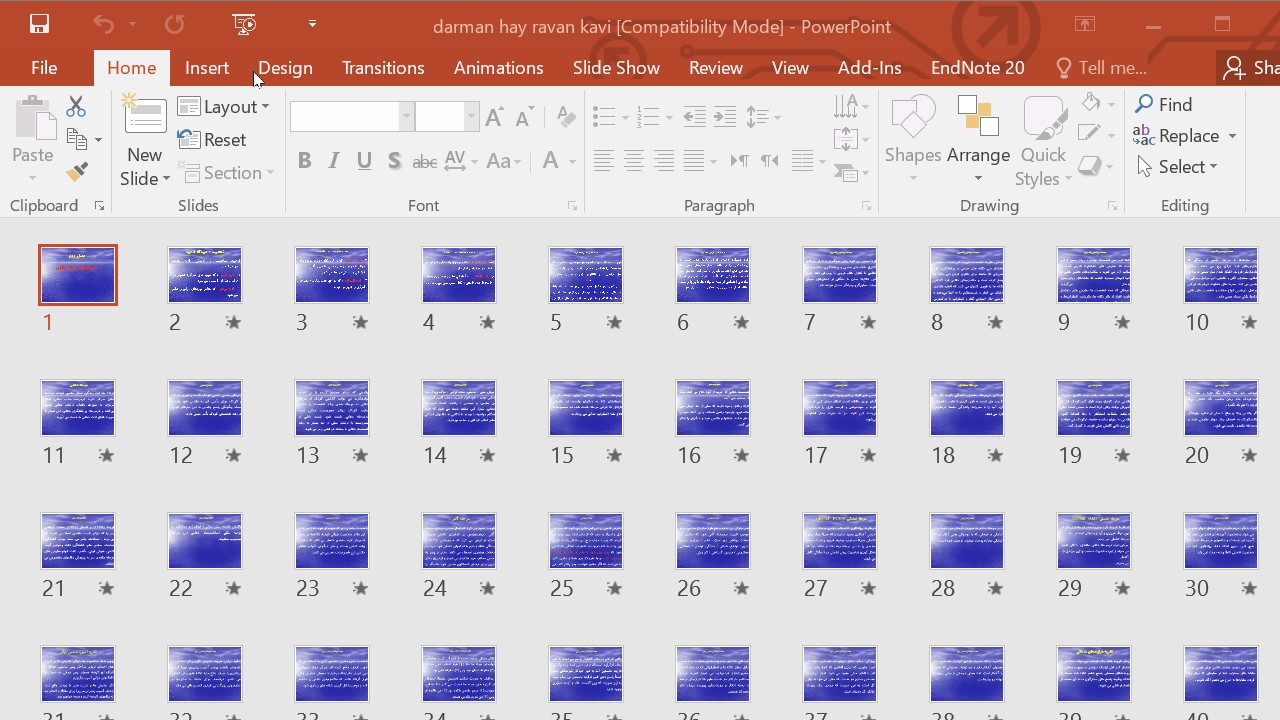Open the Layout dropdown
The height and width of the screenshot is (720, 1280).
tap(224, 107)
